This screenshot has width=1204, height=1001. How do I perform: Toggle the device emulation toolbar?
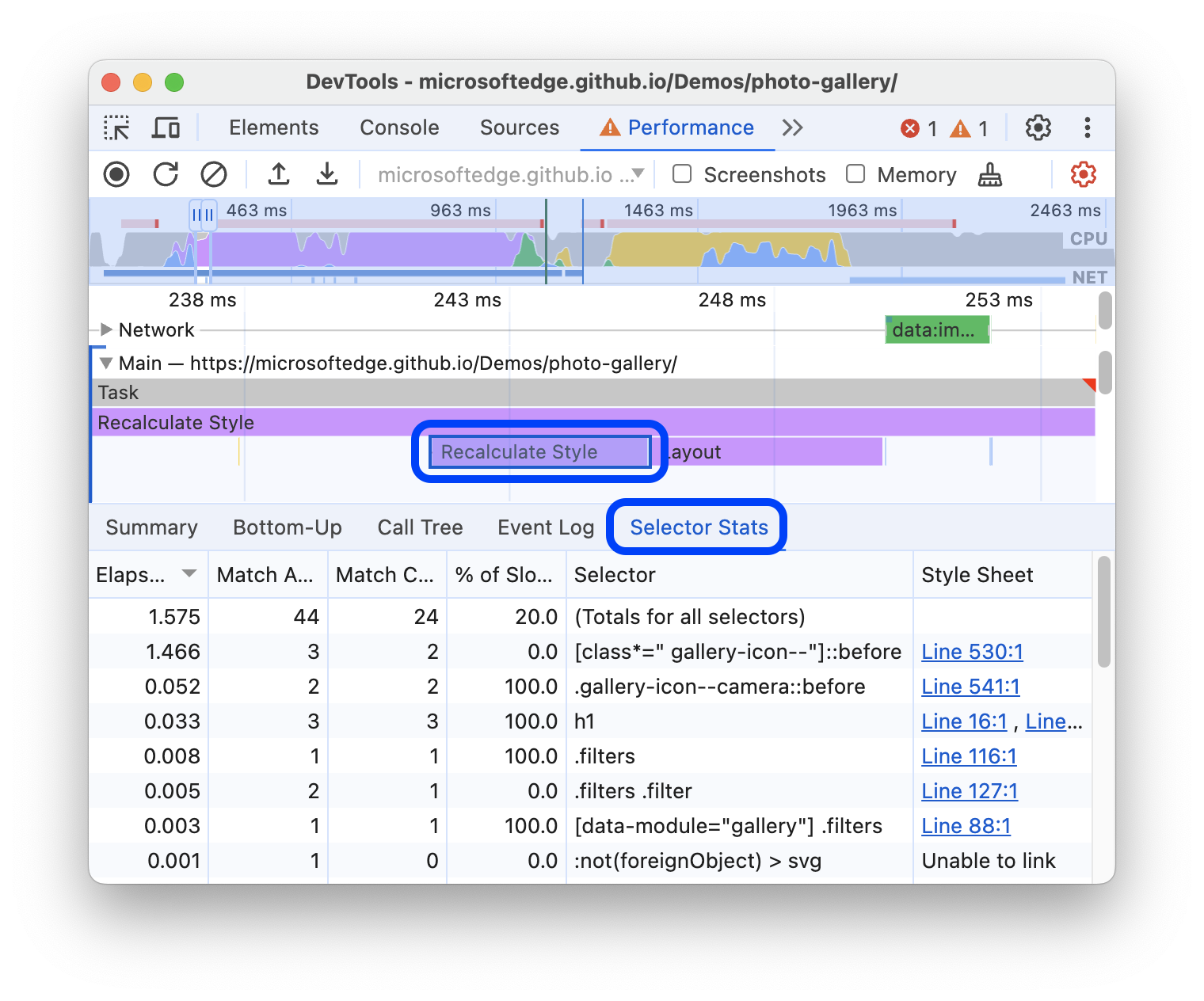click(x=166, y=128)
